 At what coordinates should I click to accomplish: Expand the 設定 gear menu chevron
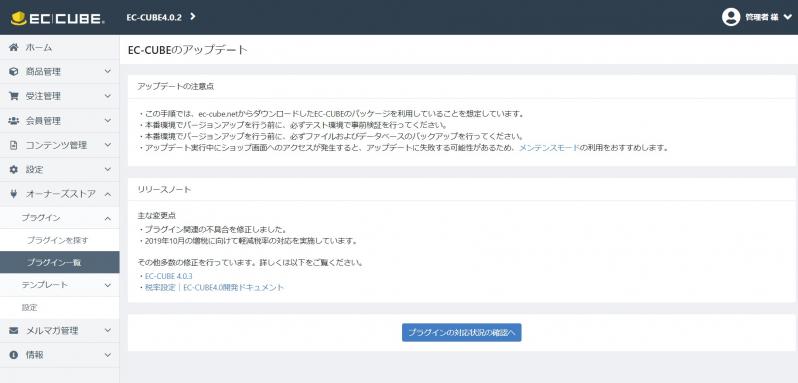107,169
